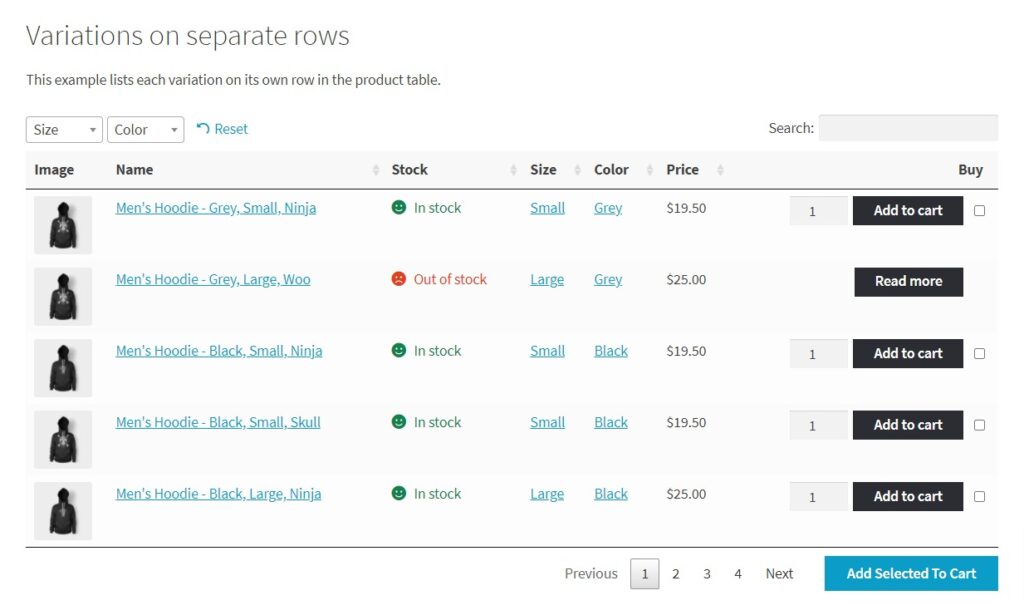Click sort arrows on Stock column
This screenshot has width=1024, height=615.
coord(514,170)
